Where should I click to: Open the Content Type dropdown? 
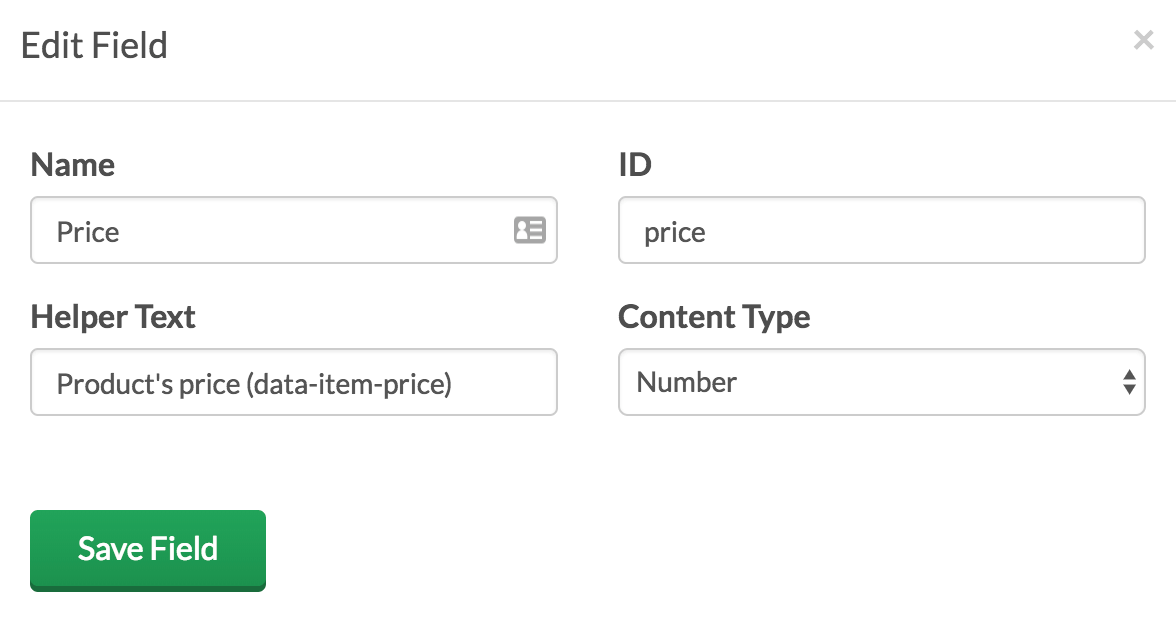[x=881, y=382]
